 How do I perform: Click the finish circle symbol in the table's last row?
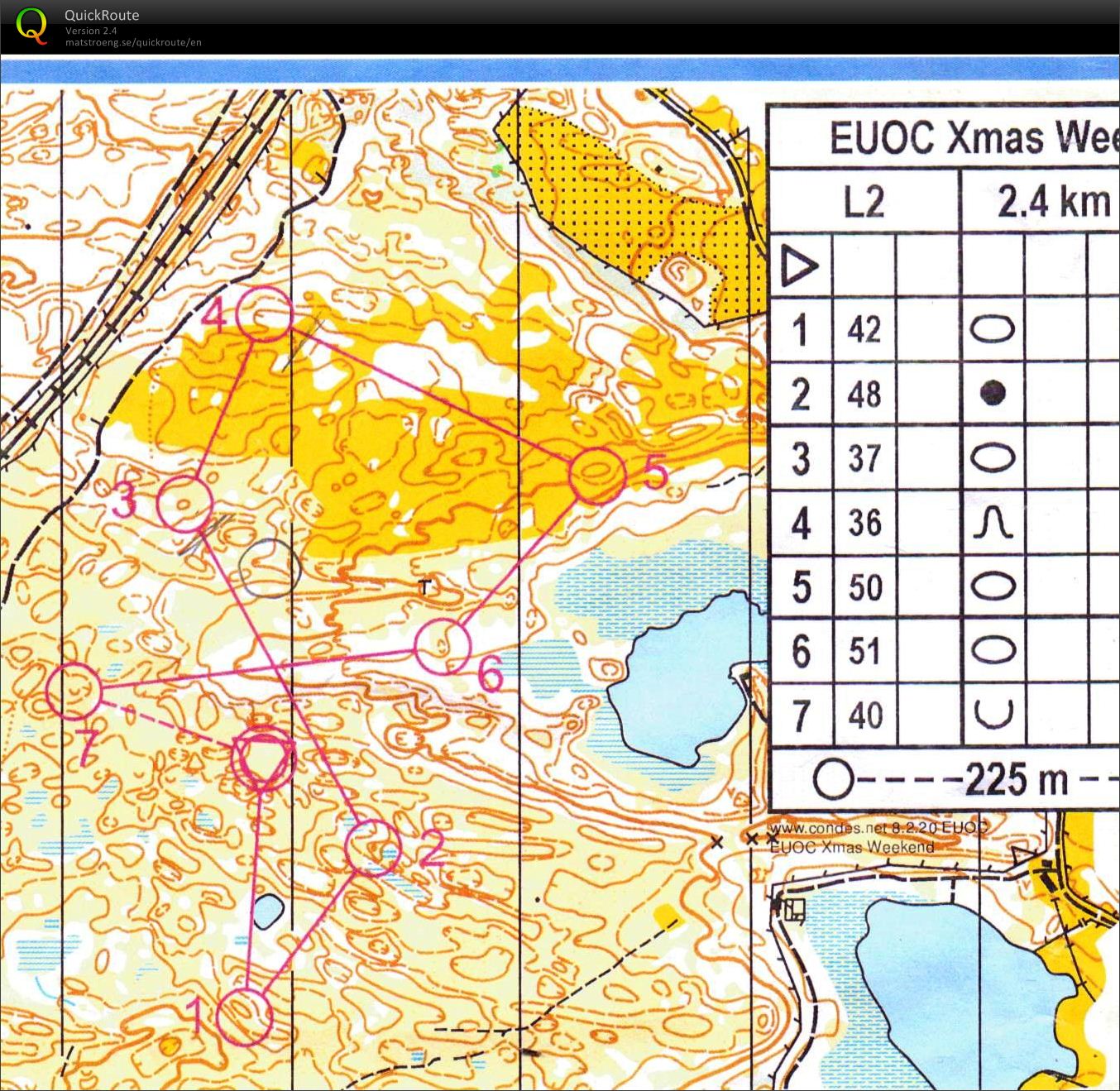tap(832, 779)
